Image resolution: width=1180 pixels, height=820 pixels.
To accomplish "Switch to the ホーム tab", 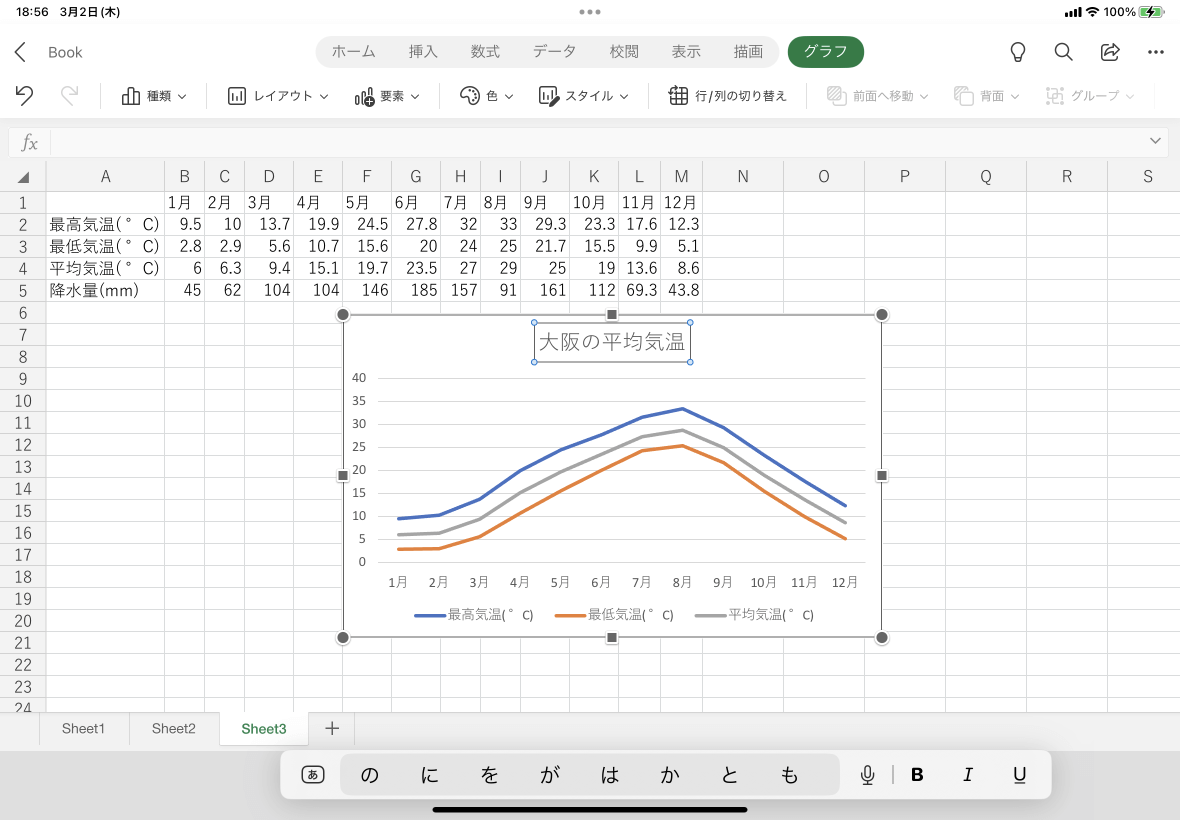I will coord(354,52).
